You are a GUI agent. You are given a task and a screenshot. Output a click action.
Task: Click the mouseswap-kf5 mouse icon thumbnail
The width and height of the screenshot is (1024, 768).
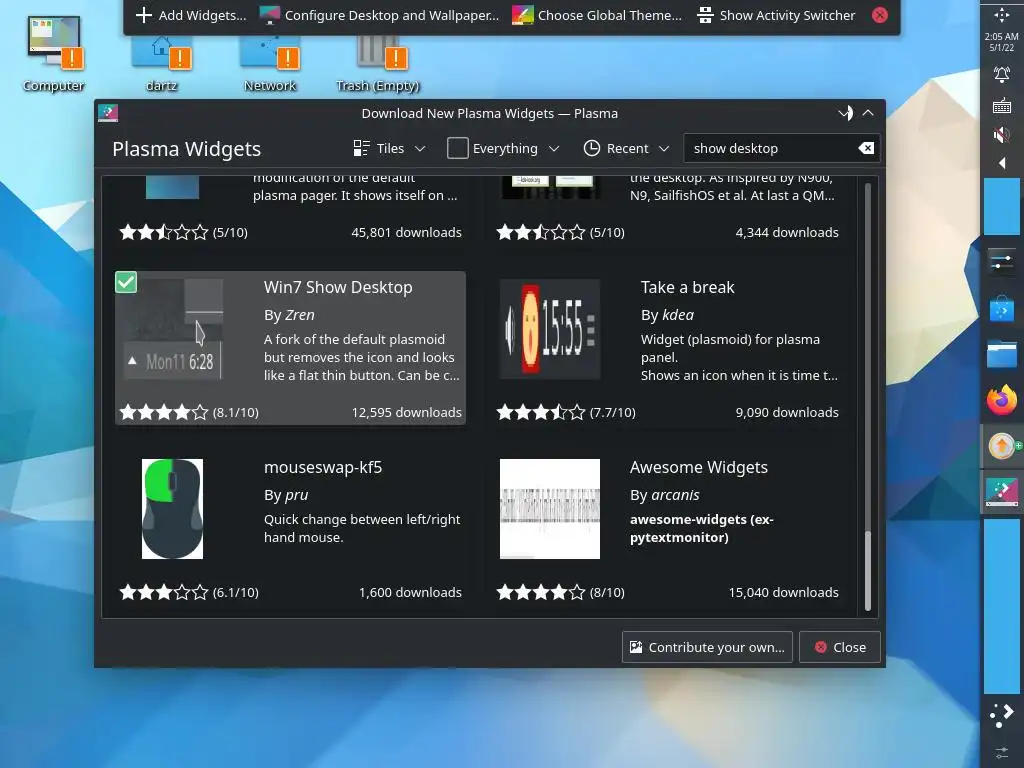coord(172,509)
